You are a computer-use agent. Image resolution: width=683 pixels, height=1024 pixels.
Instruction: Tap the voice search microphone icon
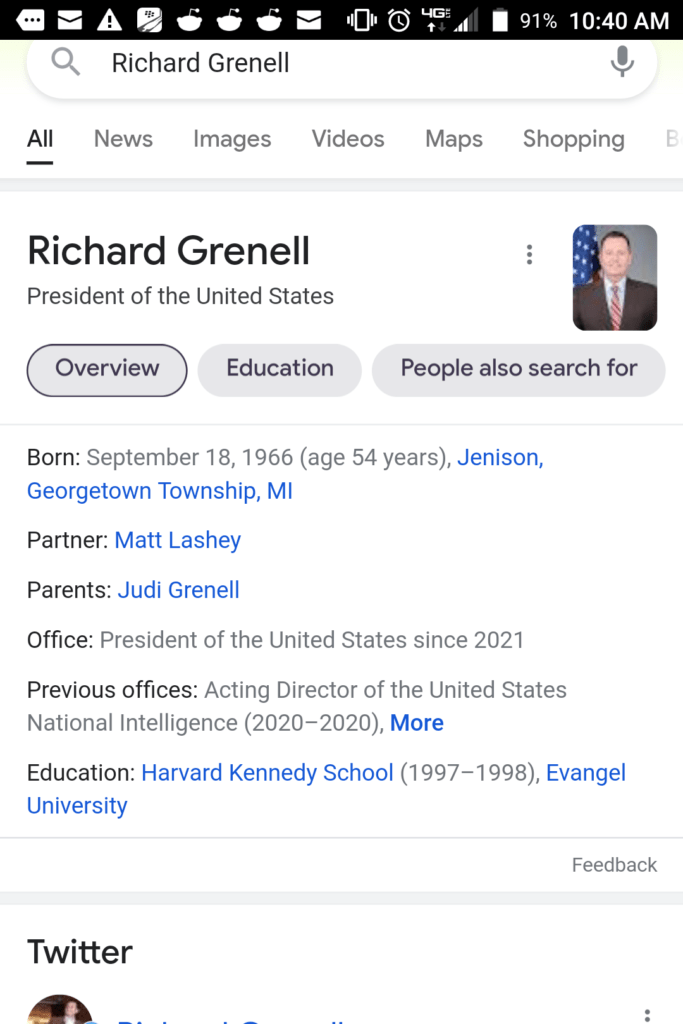(x=622, y=63)
